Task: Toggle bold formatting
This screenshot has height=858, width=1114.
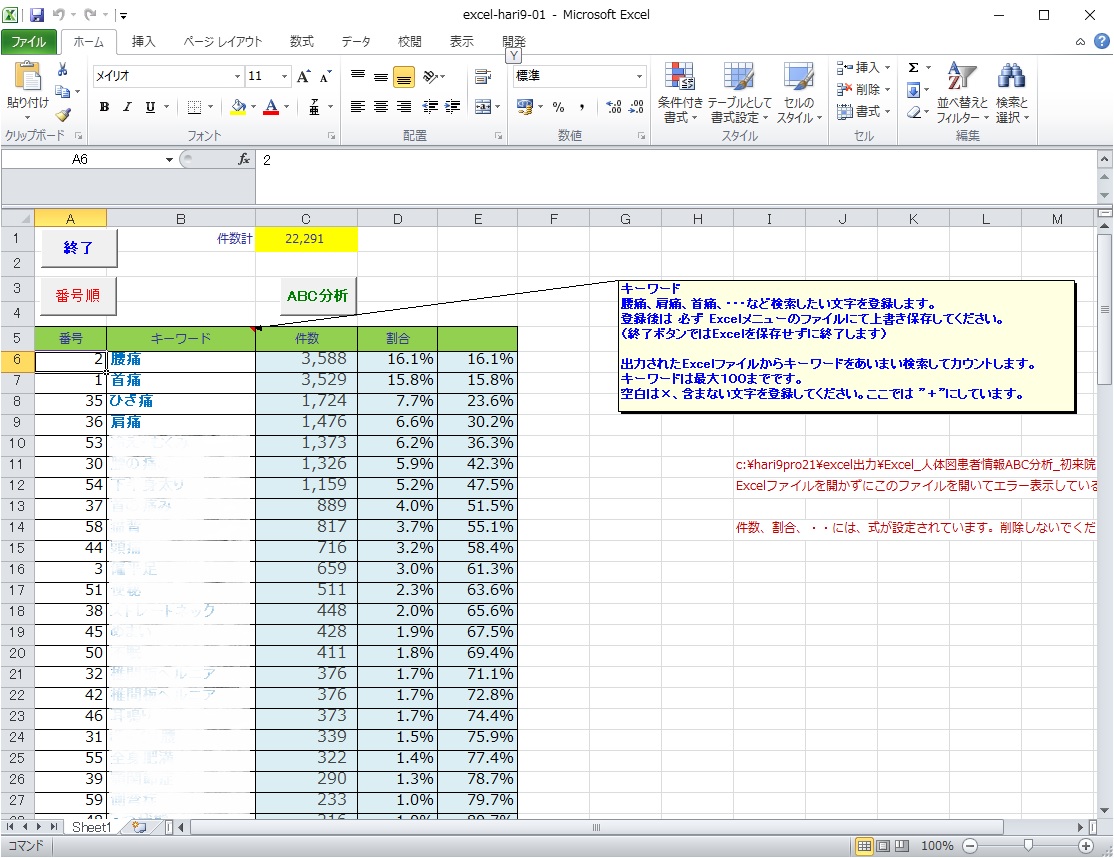Action: click(x=104, y=107)
